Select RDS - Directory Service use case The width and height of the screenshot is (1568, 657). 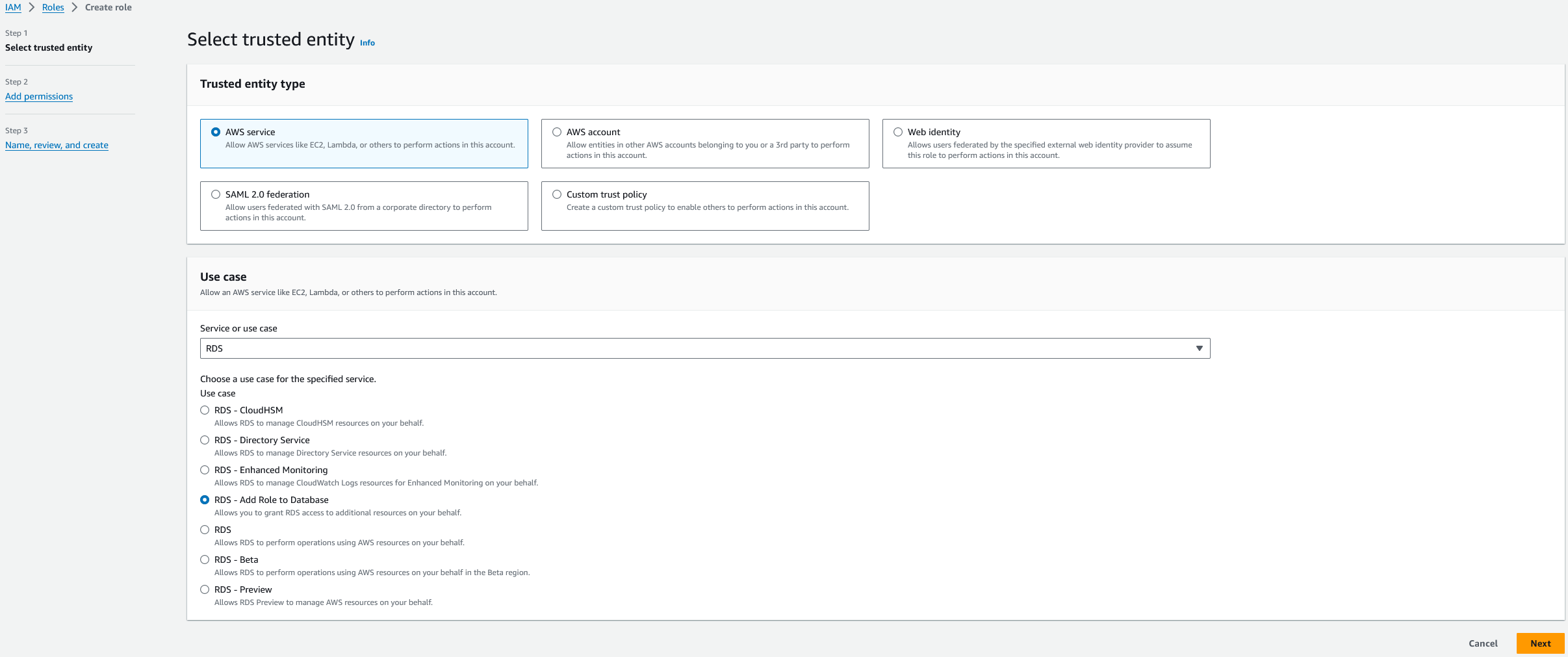[x=205, y=440]
